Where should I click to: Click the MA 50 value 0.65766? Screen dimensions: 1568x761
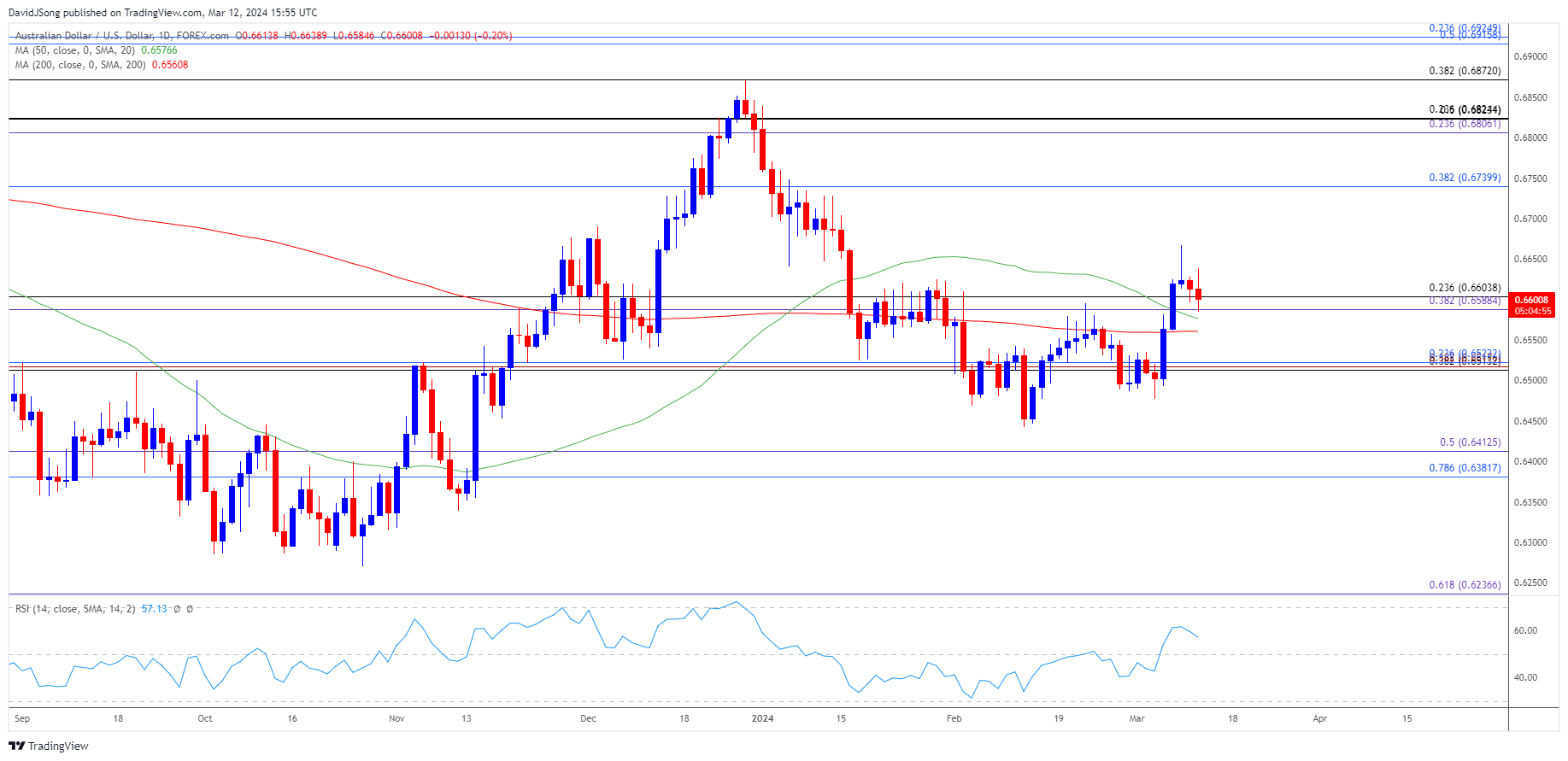[x=159, y=50]
